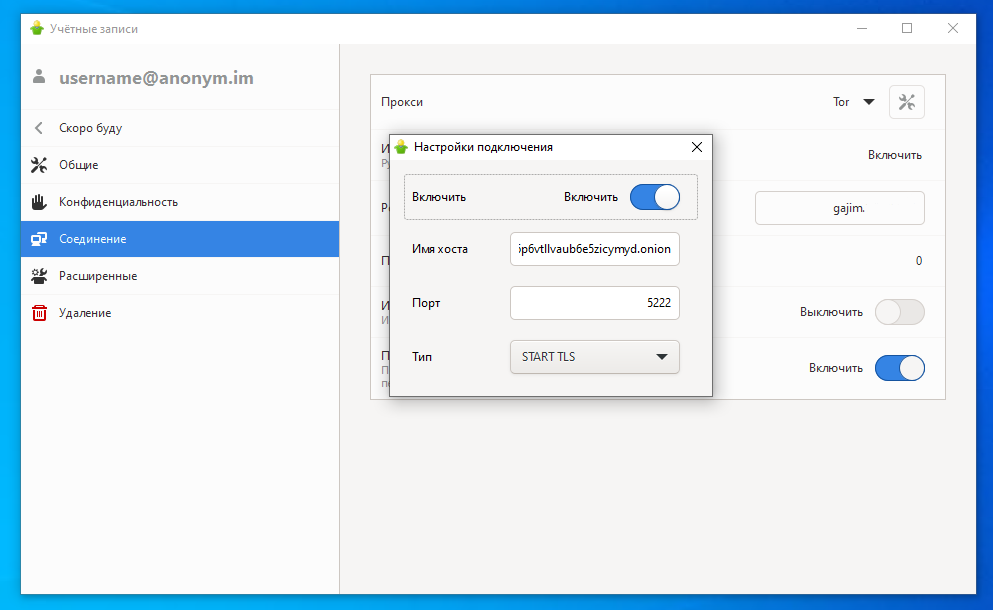Screen dimensions: 993x610
Task: Click the Конфиденциальность hand icon
Action: coord(39,202)
